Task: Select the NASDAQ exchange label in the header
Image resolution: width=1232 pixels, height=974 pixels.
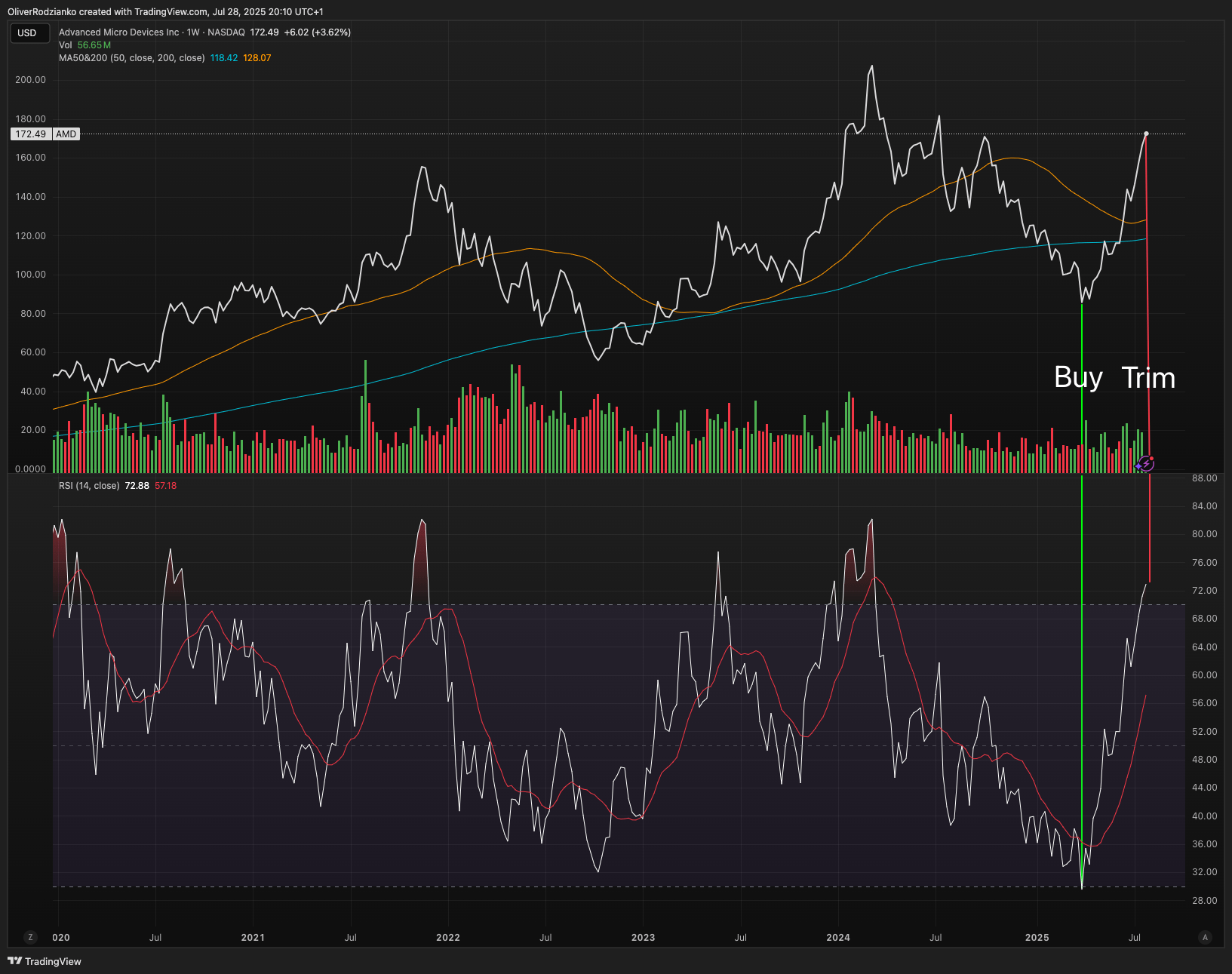Action: pos(226,32)
